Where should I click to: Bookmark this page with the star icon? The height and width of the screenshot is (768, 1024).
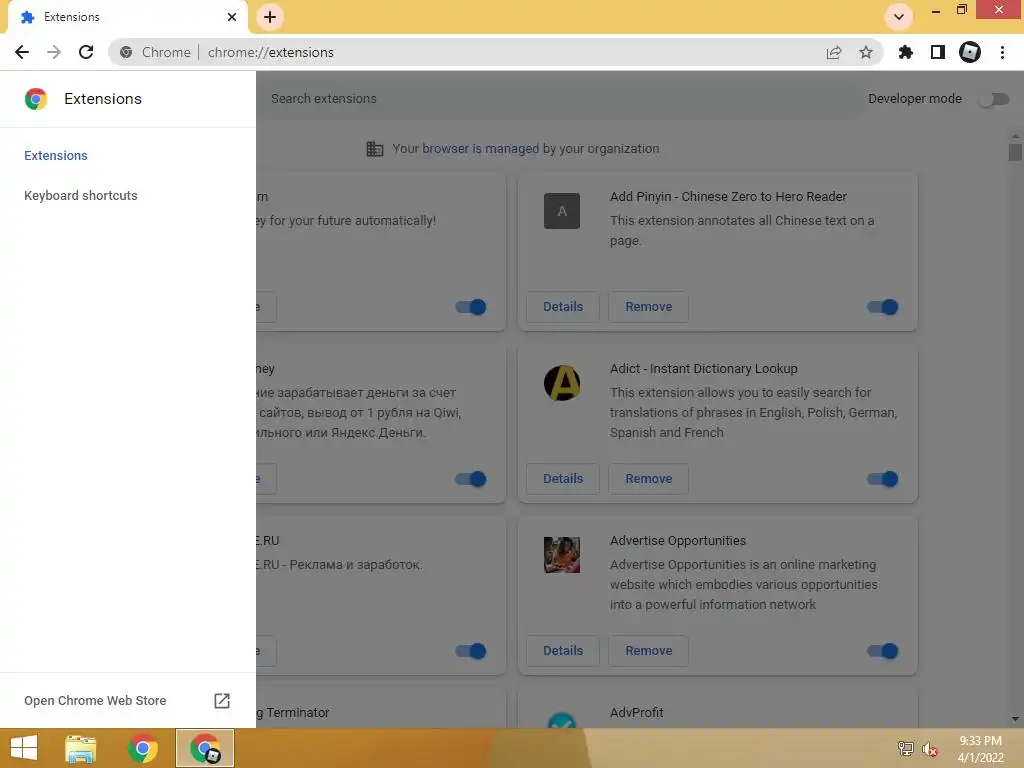(x=866, y=52)
